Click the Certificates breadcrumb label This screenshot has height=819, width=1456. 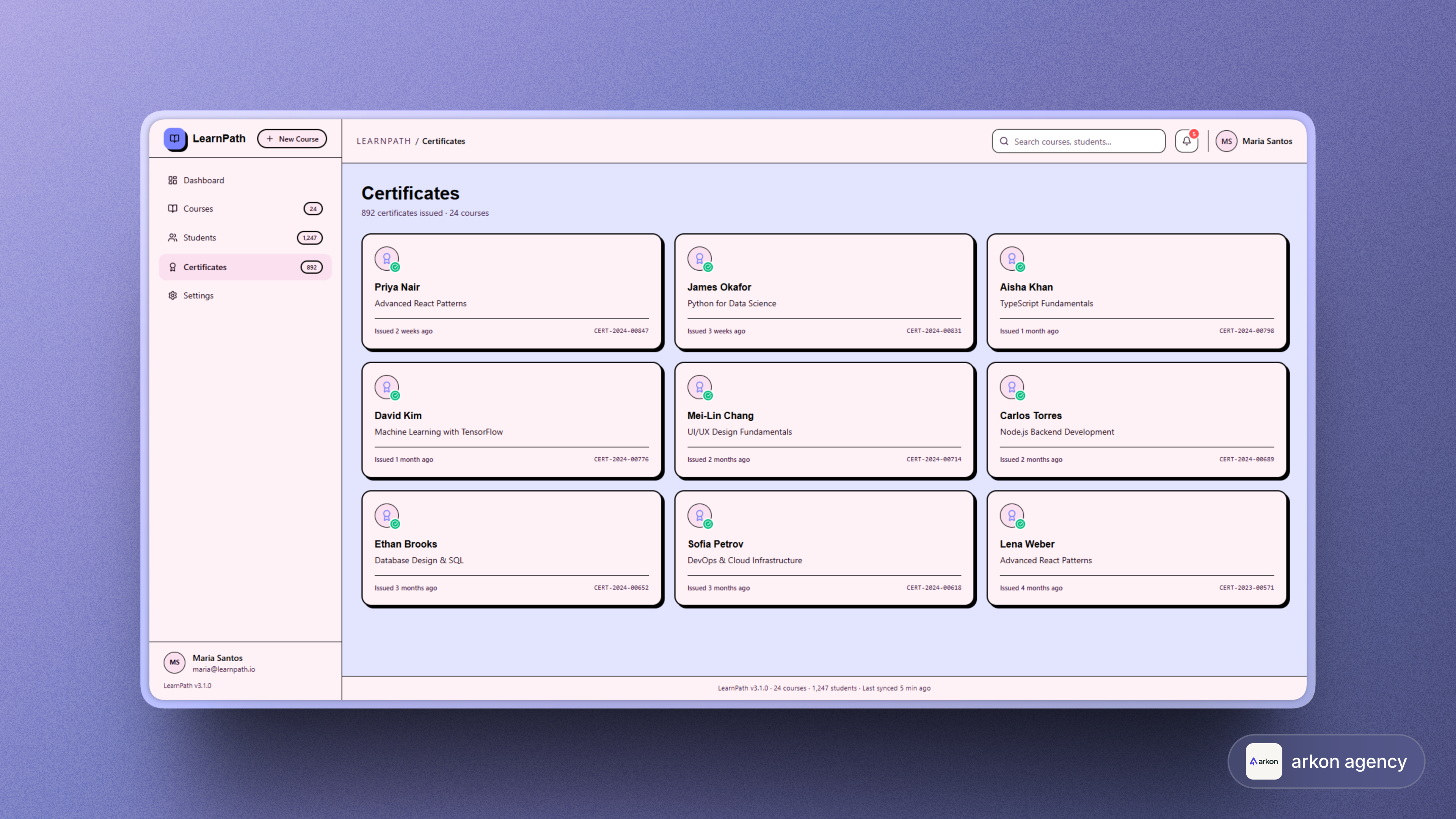(443, 141)
